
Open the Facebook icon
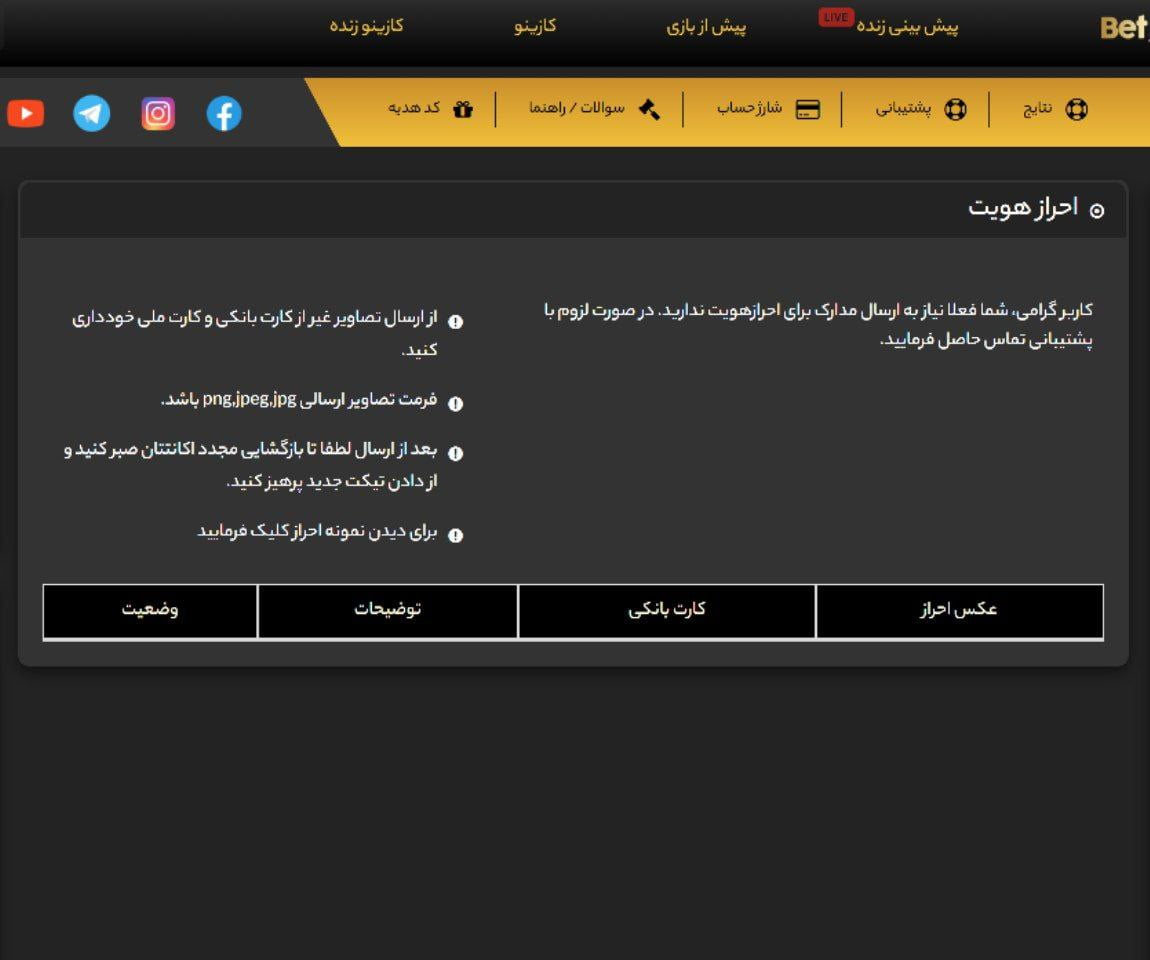(x=224, y=112)
